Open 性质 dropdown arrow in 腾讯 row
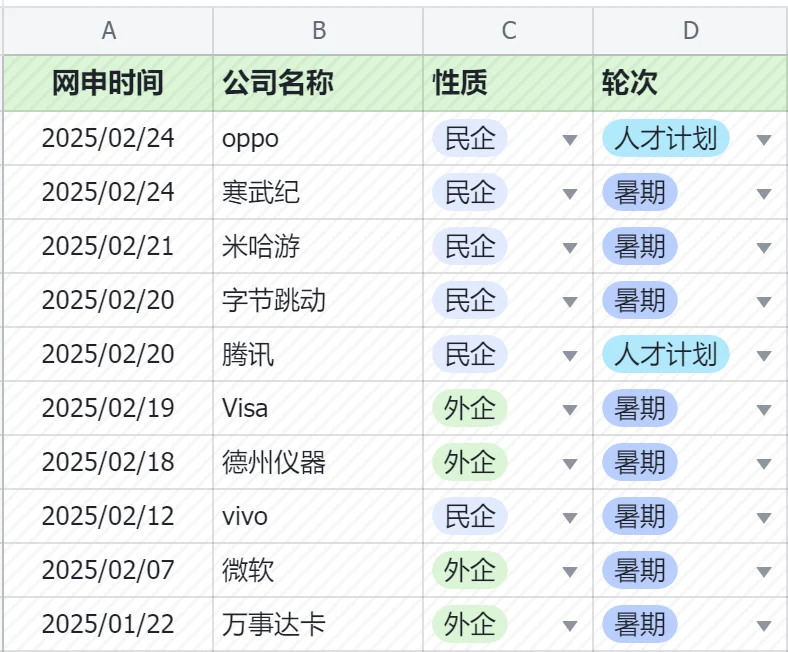Viewport: 788px width, 652px height. point(570,356)
